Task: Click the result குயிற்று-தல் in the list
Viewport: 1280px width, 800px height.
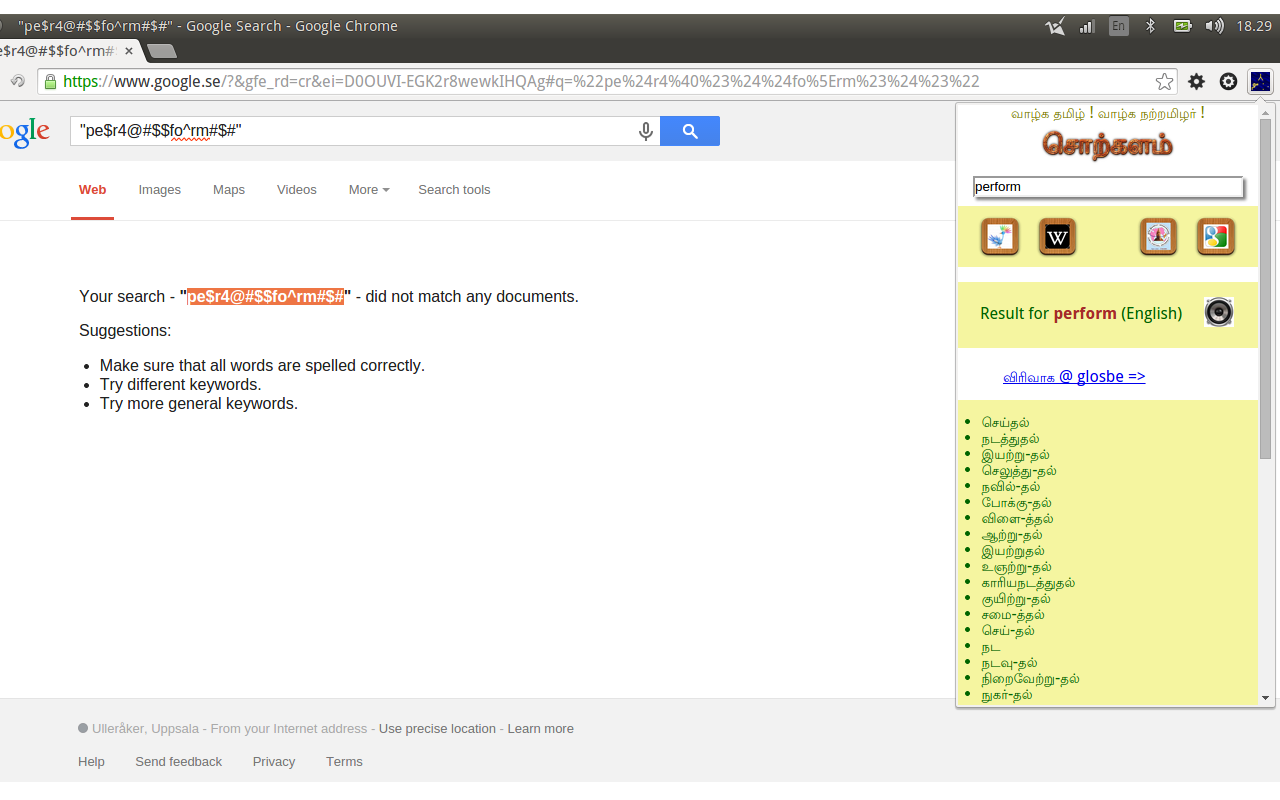Action: click(1016, 599)
